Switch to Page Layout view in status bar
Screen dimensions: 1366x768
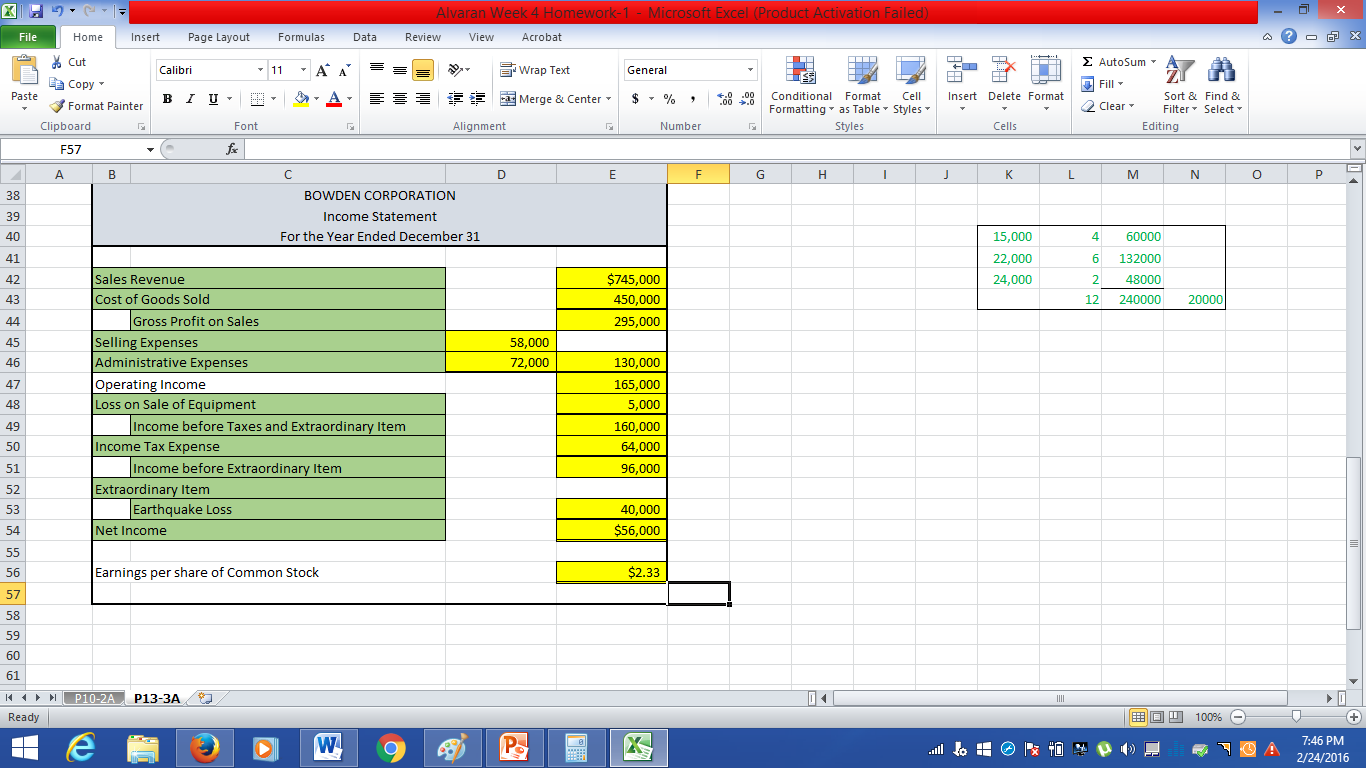coord(1159,717)
